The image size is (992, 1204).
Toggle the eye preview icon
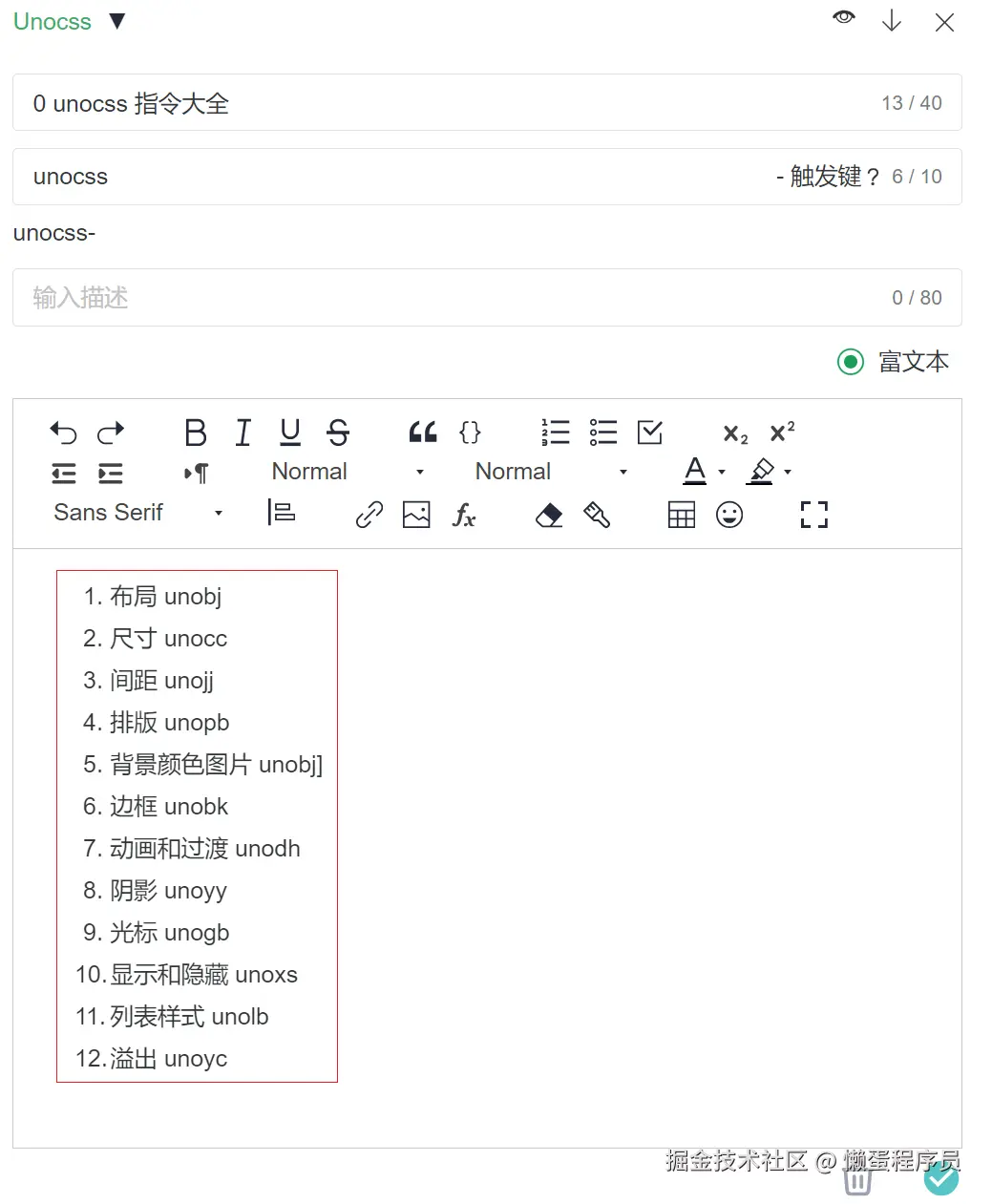pos(844,17)
